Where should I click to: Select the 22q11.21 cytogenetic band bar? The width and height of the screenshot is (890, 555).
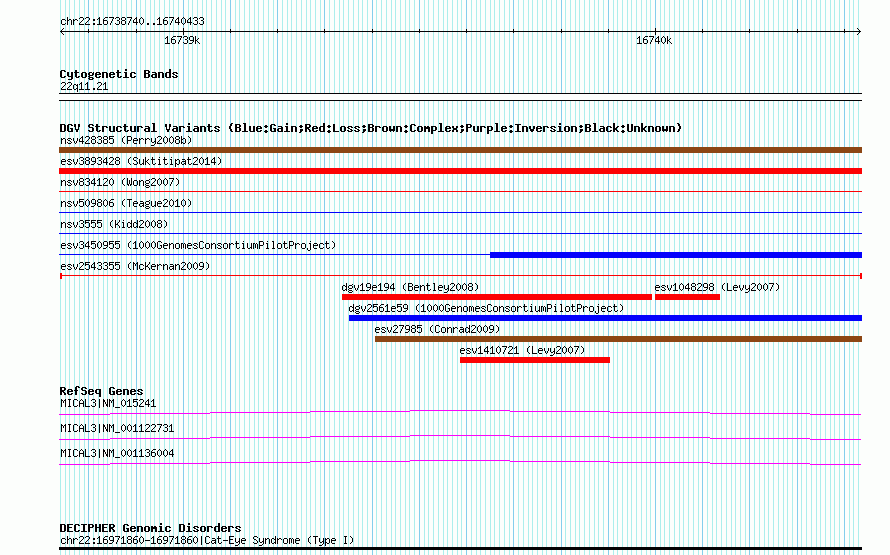pos(460,97)
